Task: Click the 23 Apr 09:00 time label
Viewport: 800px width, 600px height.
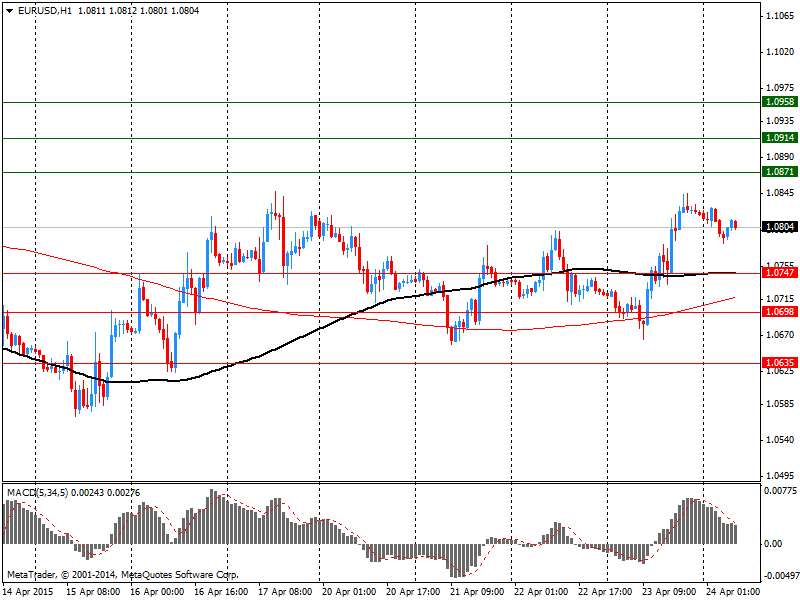Action: pyautogui.click(x=669, y=592)
